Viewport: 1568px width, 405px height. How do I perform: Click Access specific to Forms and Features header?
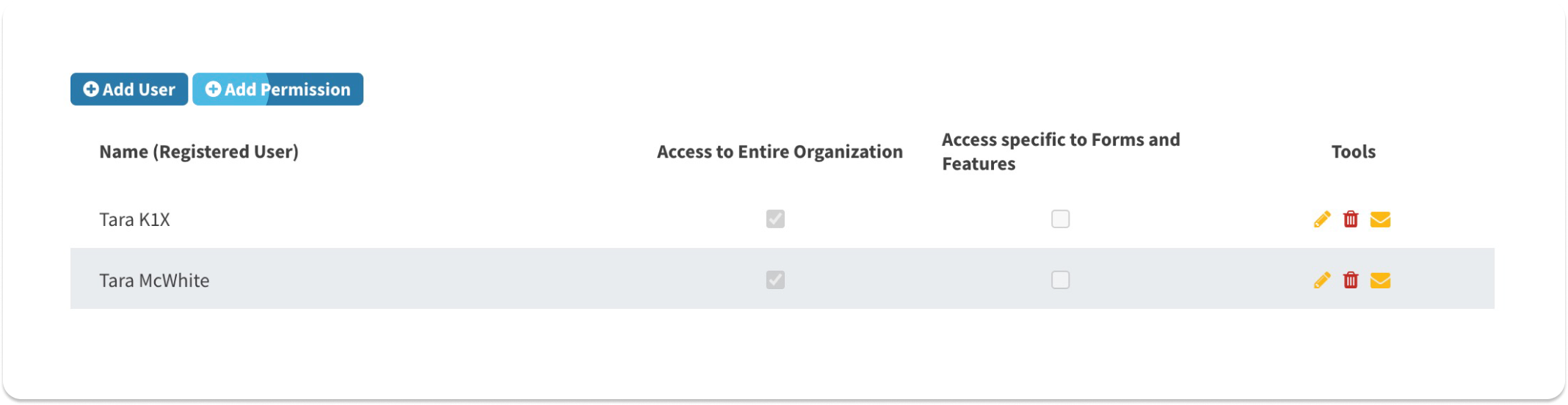tap(1060, 152)
